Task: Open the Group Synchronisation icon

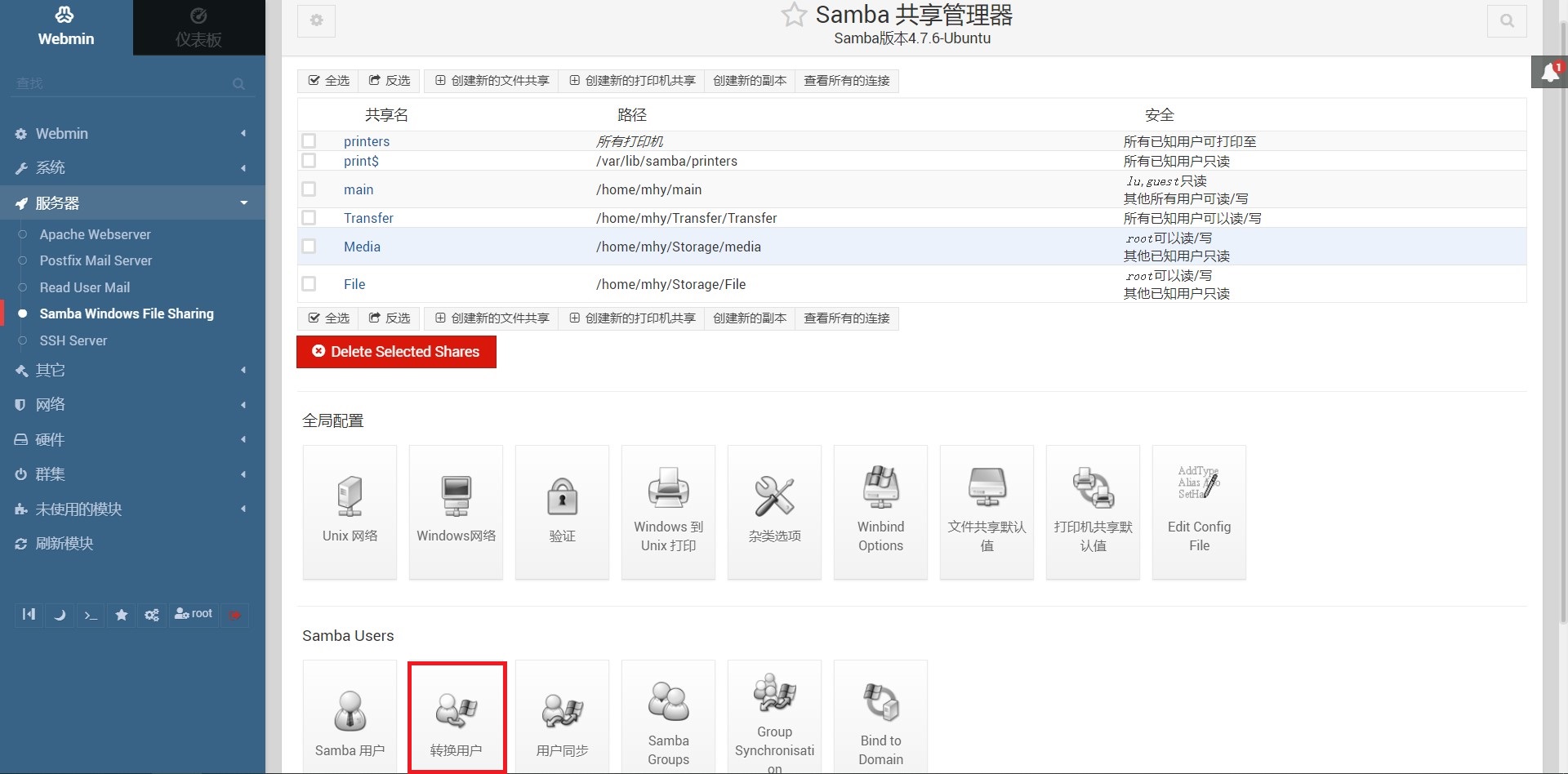Action: point(774,717)
